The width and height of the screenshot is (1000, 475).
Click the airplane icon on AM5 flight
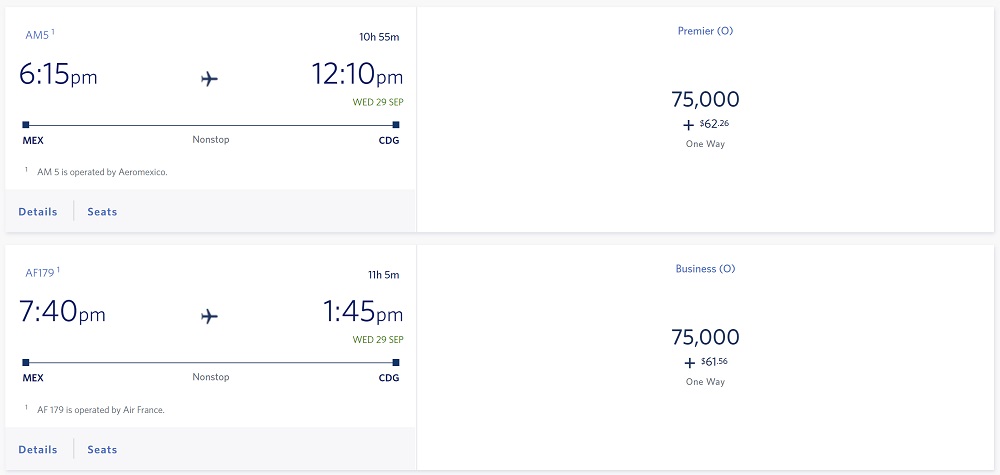[209, 79]
